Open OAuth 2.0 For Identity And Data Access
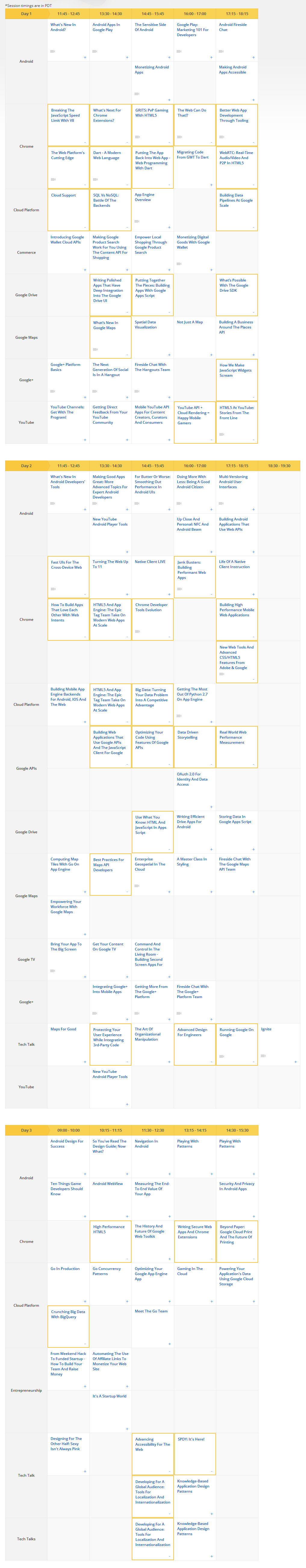The image size is (306, 1568). point(192,779)
